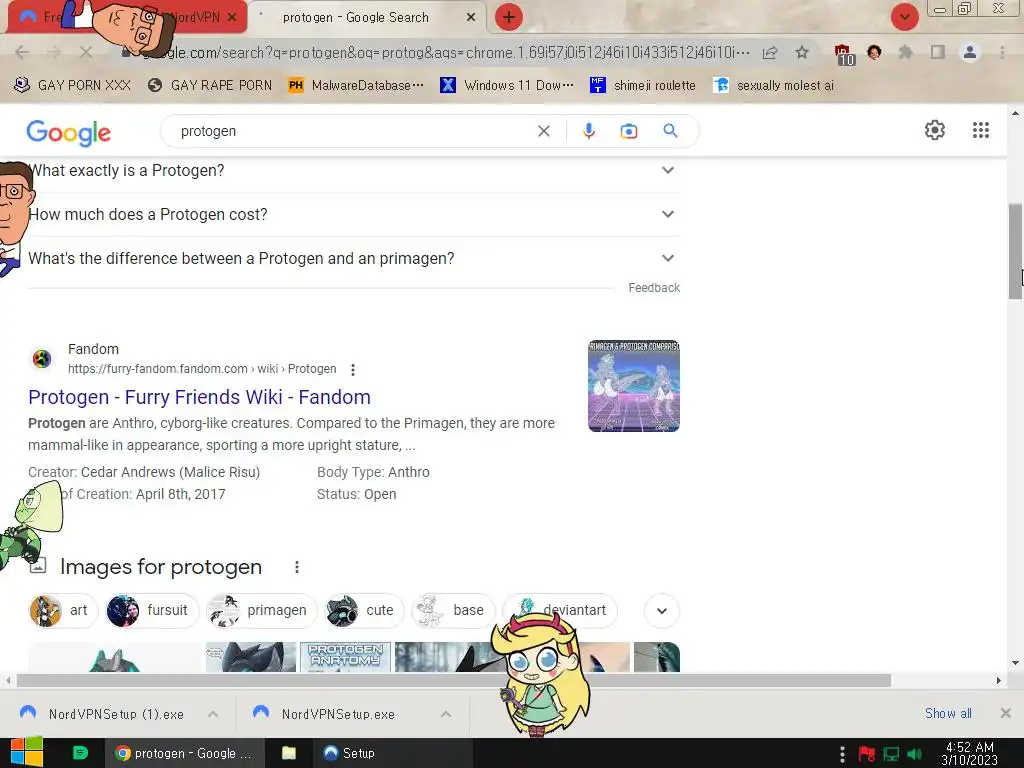Viewport: 1024px width, 768px height.
Task: Open a new browser tab
Action: (x=509, y=17)
